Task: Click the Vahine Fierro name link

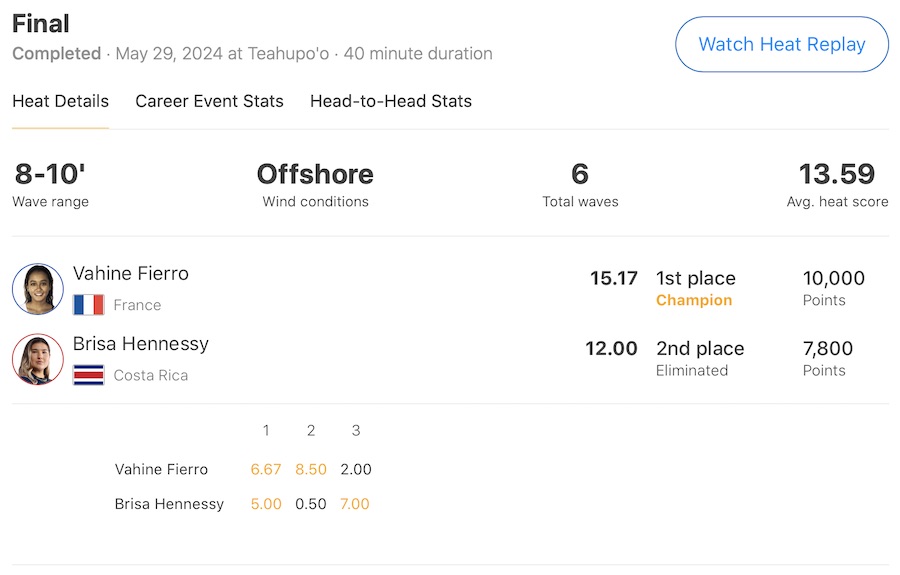Action: tap(130, 273)
